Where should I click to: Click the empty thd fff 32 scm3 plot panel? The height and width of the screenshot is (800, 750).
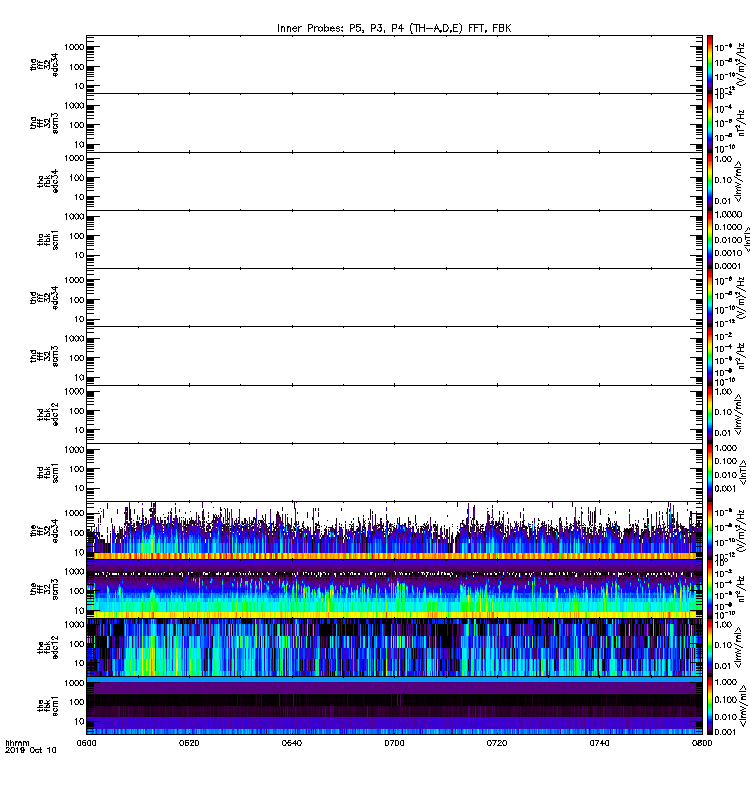tap(394, 356)
